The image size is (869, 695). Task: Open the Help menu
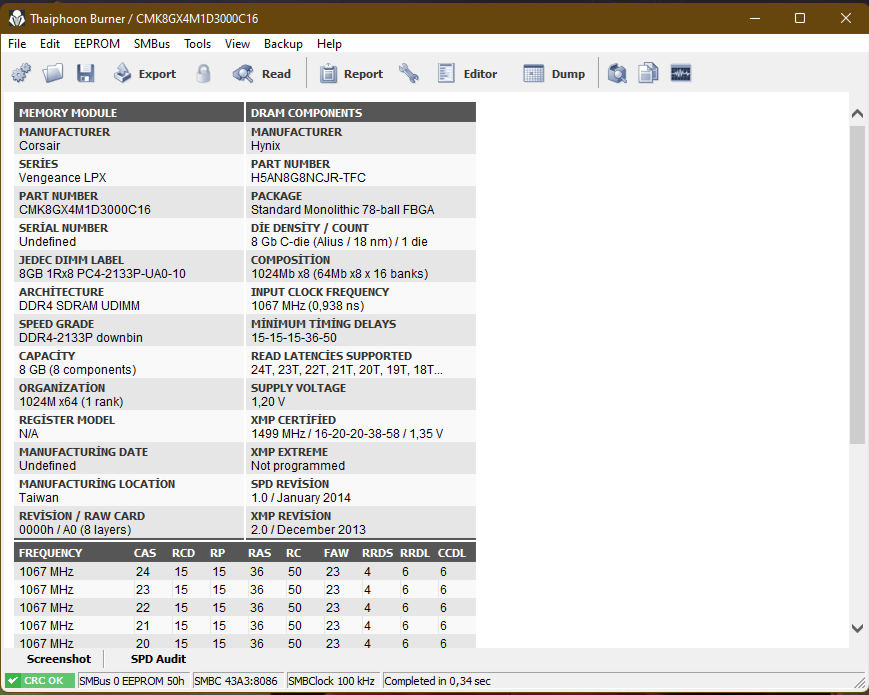(x=329, y=44)
